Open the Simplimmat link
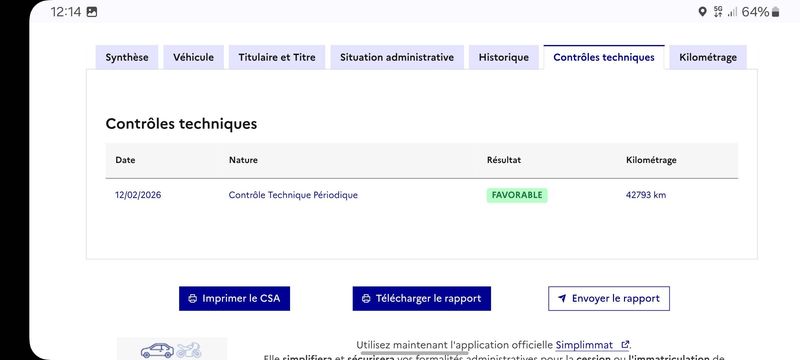The width and height of the screenshot is (800, 360). point(584,345)
